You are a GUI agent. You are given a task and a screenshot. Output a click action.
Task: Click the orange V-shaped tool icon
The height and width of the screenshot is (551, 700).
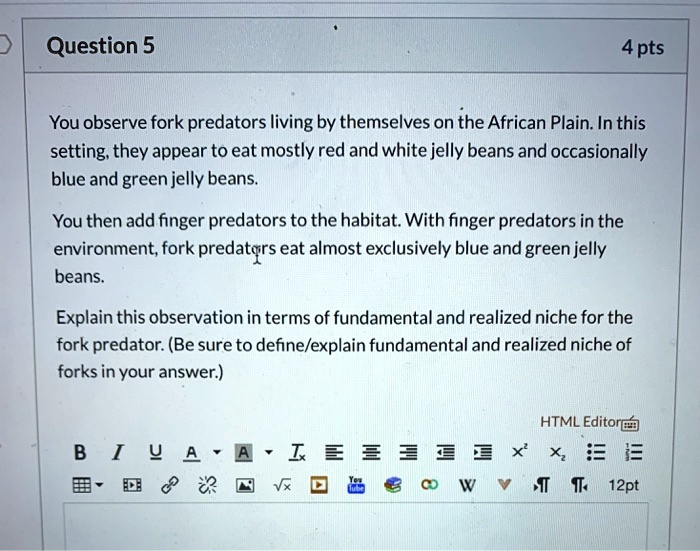tap(504, 484)
